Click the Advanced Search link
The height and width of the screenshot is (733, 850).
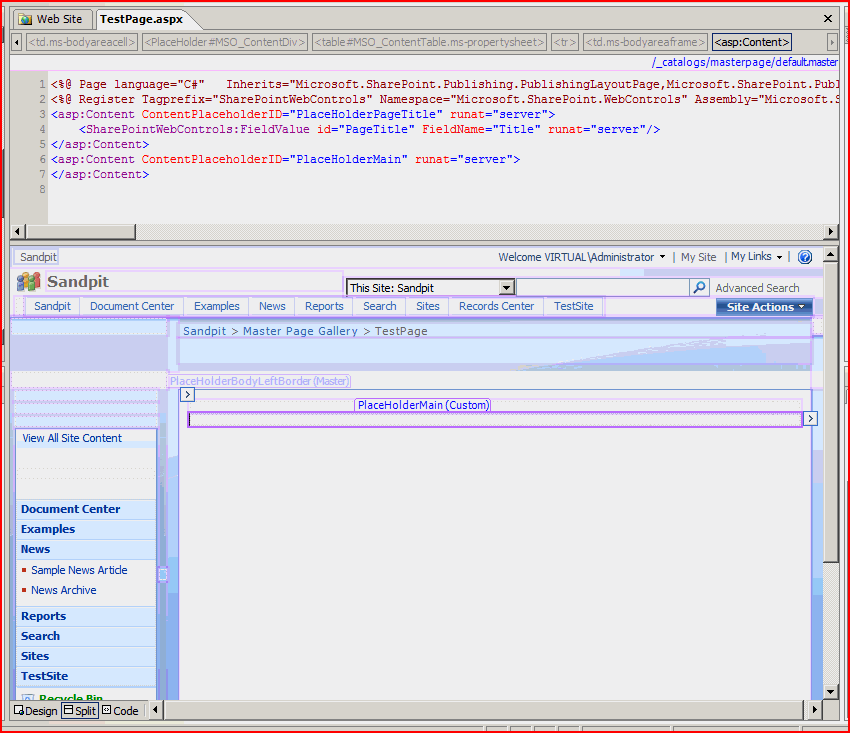tap(757, 288)
